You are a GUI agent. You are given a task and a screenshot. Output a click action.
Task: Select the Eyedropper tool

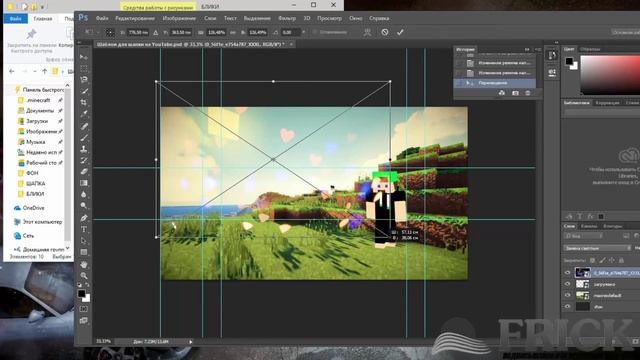[84, 114]
